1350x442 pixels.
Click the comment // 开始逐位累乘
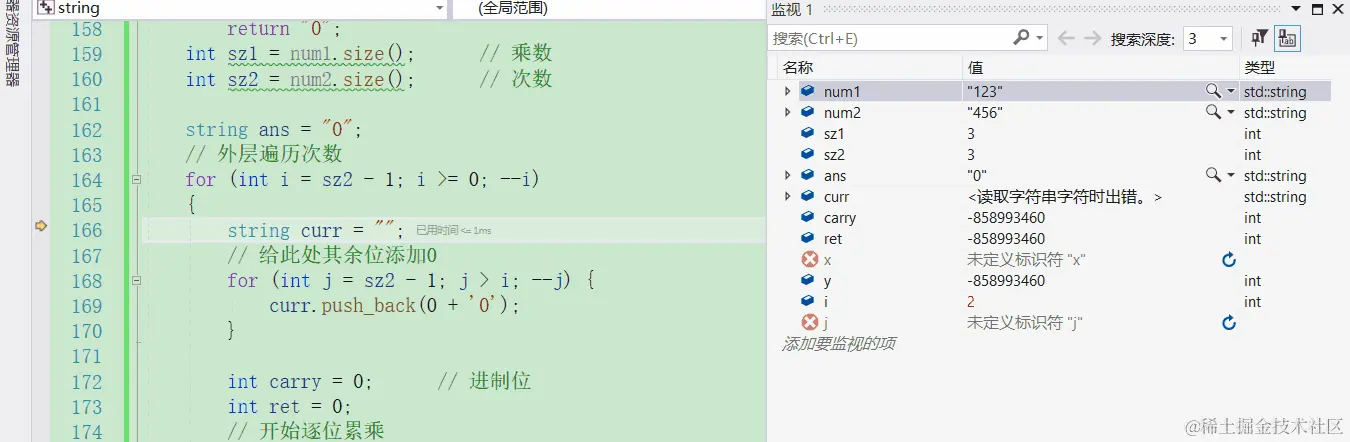306,431
